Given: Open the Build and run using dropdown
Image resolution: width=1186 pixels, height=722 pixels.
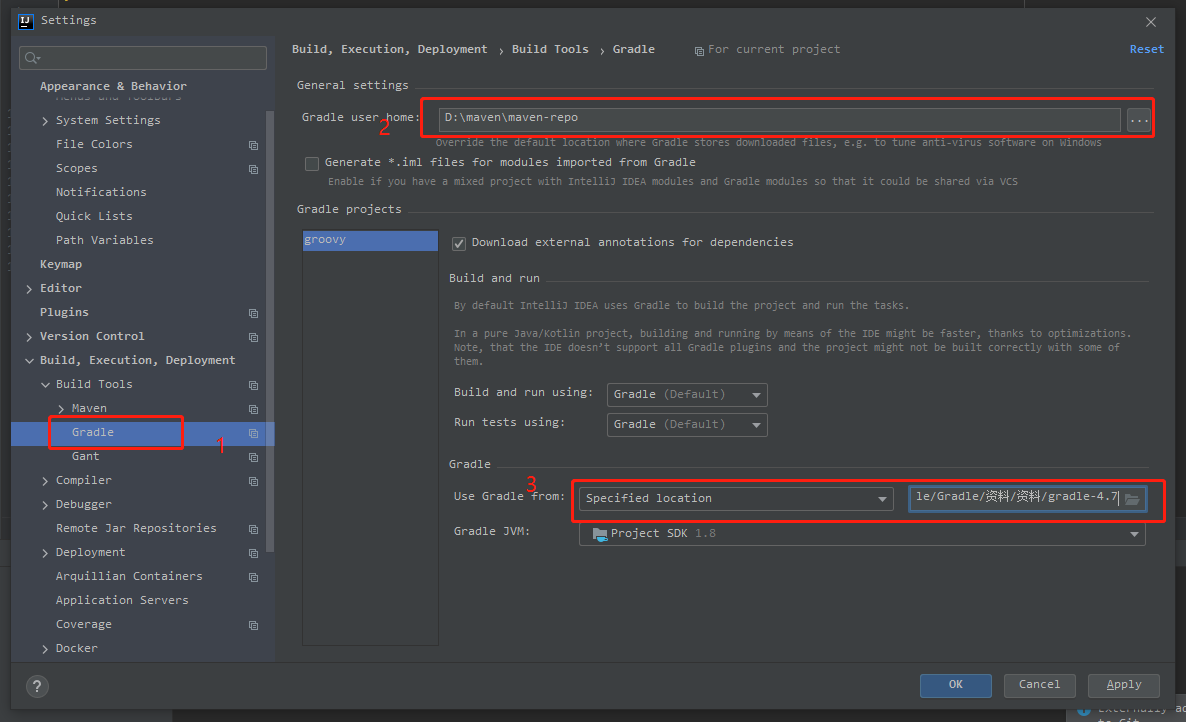Looking at the screenshot, I should 687,395.
